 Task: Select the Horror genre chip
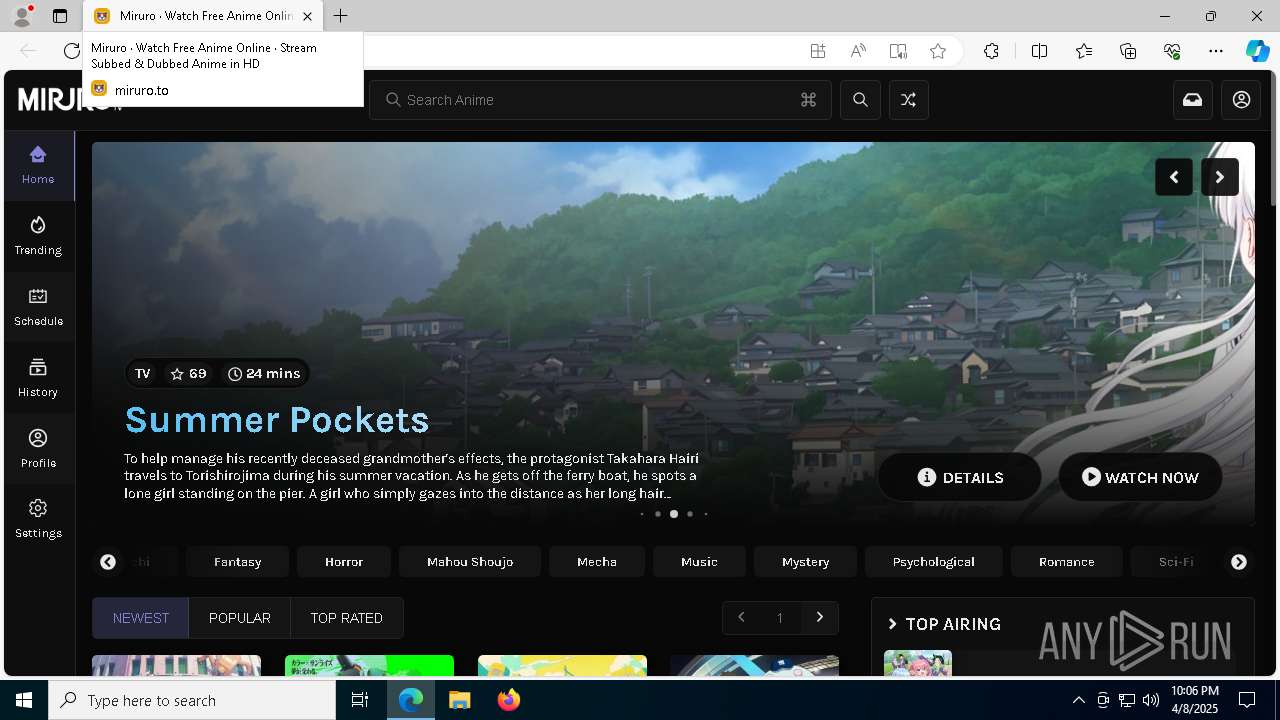tap(344, 562)
